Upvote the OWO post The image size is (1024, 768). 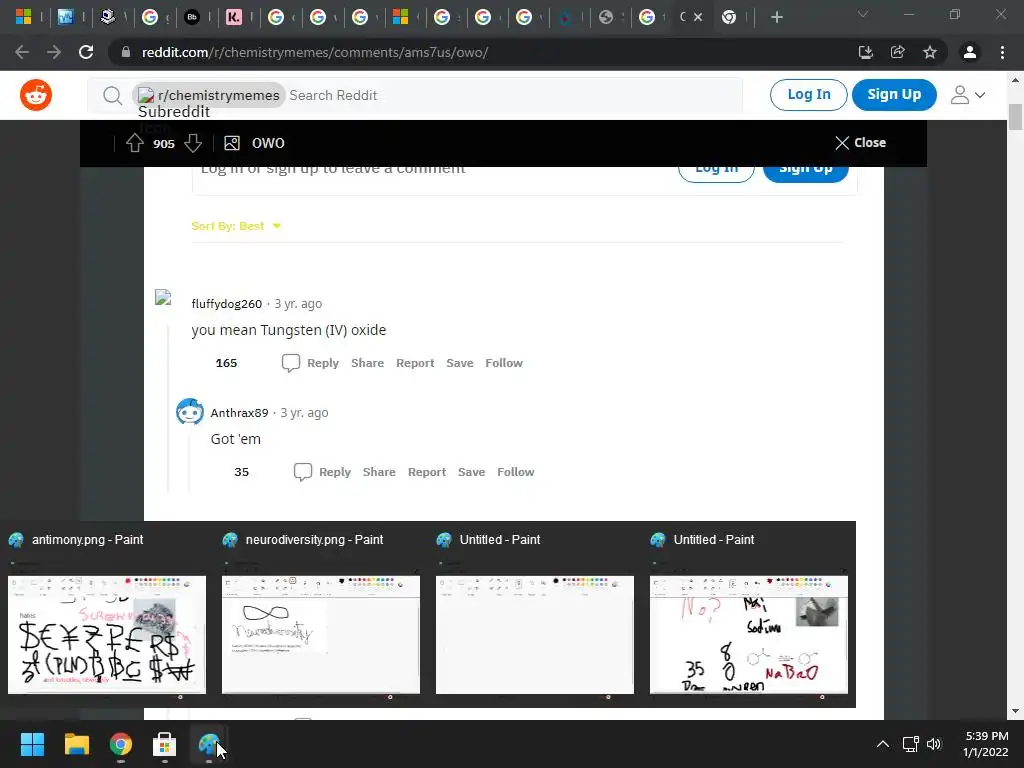[x=135, y=143]
